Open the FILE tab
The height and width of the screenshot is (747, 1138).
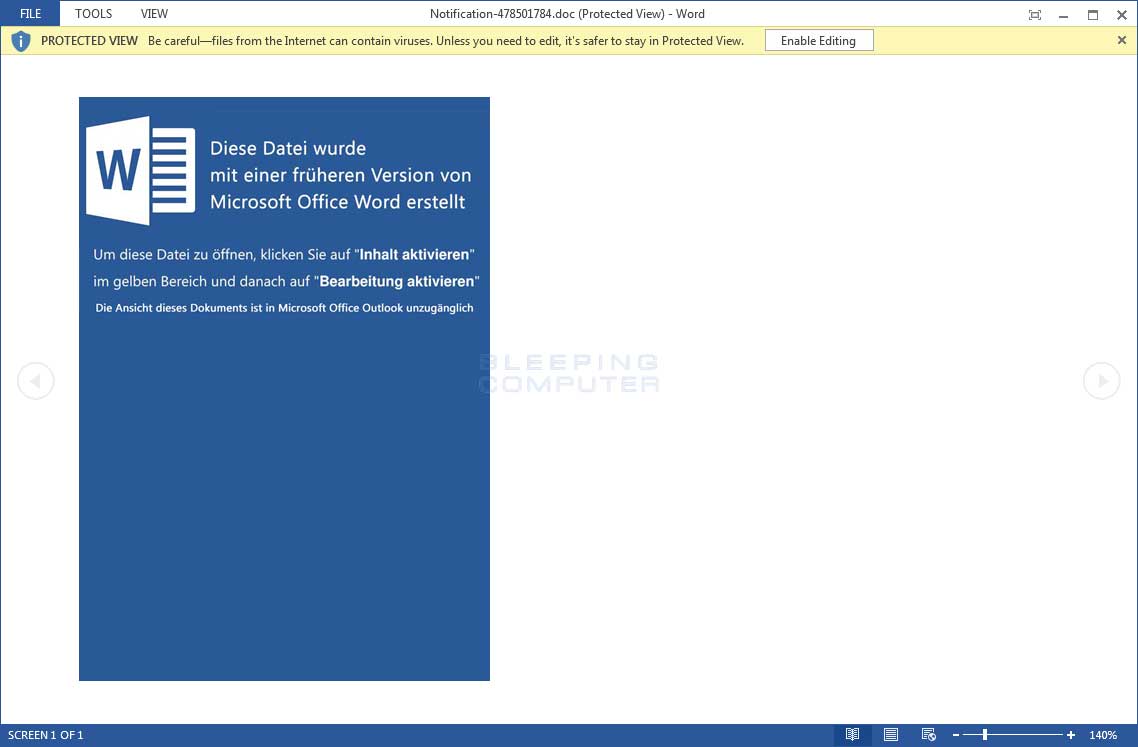(30, 14)
